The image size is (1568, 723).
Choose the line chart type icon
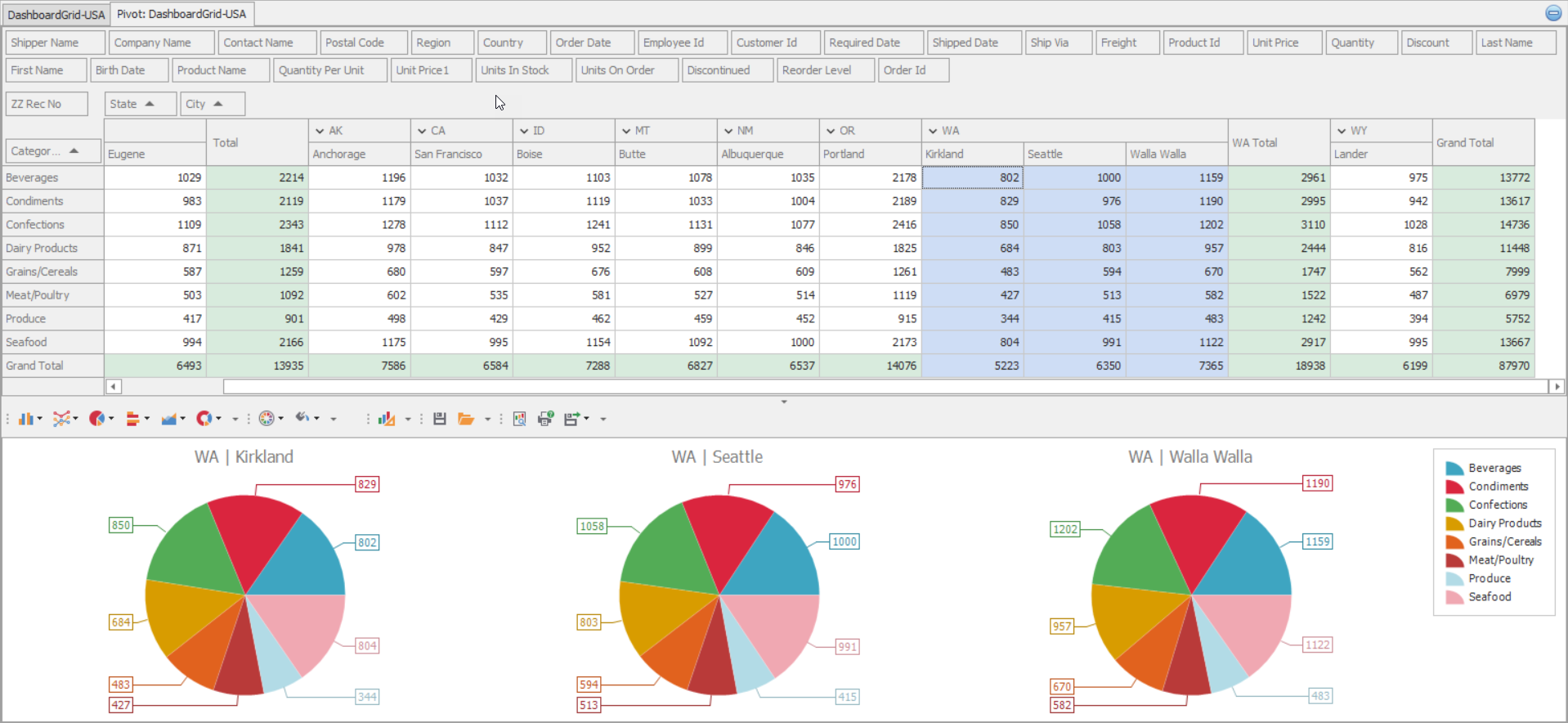tap(61, 419)
